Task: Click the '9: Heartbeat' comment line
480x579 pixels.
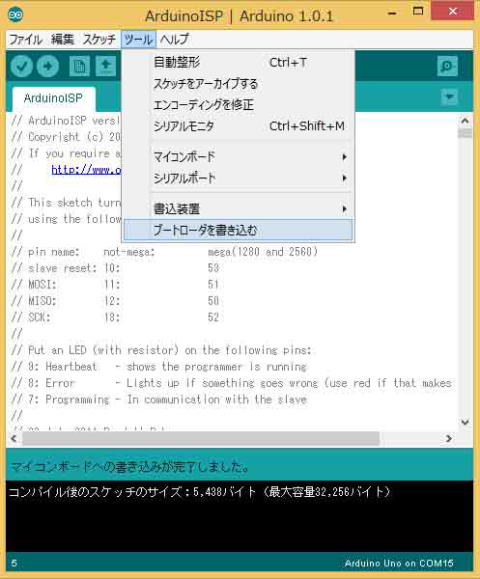Action: point(159,367)
